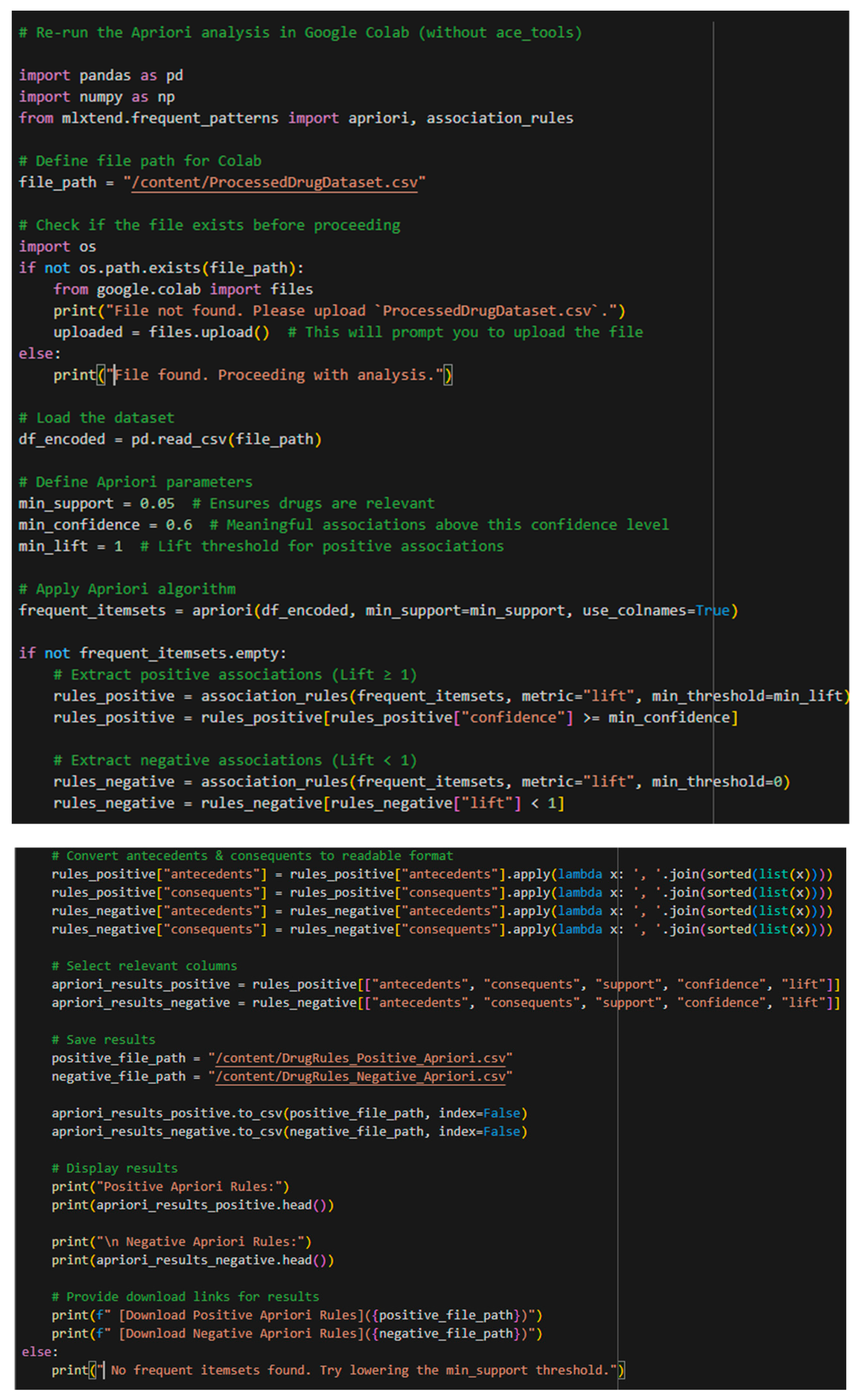The image size is (861, 1400).
Task: Open the /content/ProcessedDrugDataset.csv file path link
Action: (276, 182)
